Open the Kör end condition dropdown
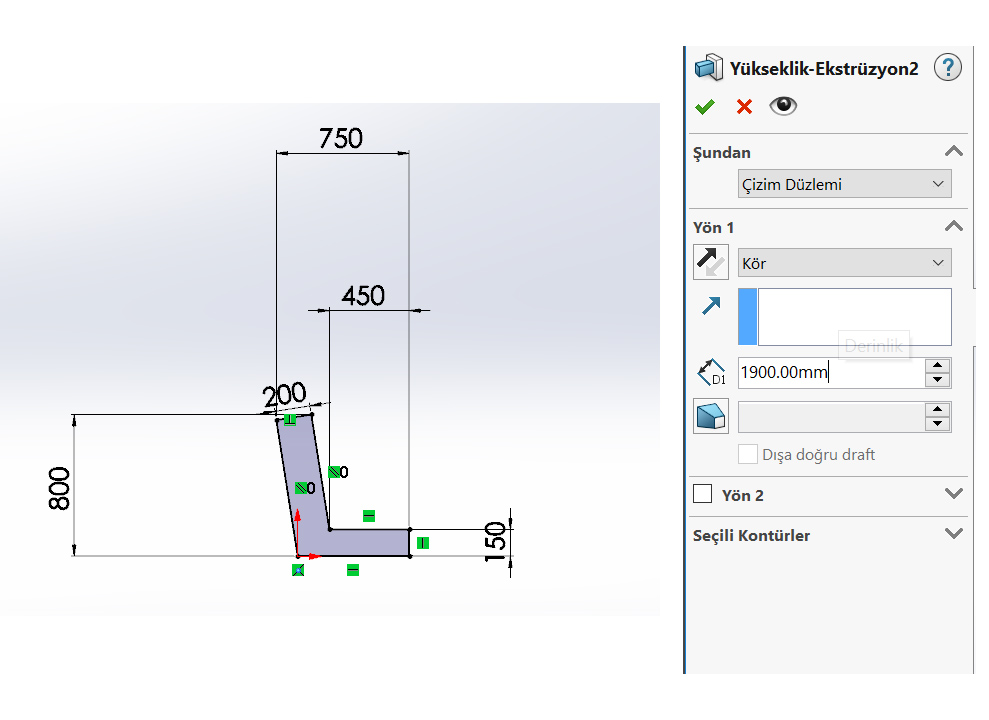 (845, 263)
